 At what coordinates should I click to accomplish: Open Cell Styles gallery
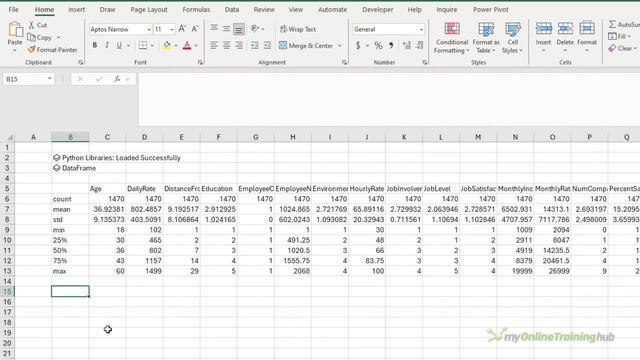click(512, 38)
